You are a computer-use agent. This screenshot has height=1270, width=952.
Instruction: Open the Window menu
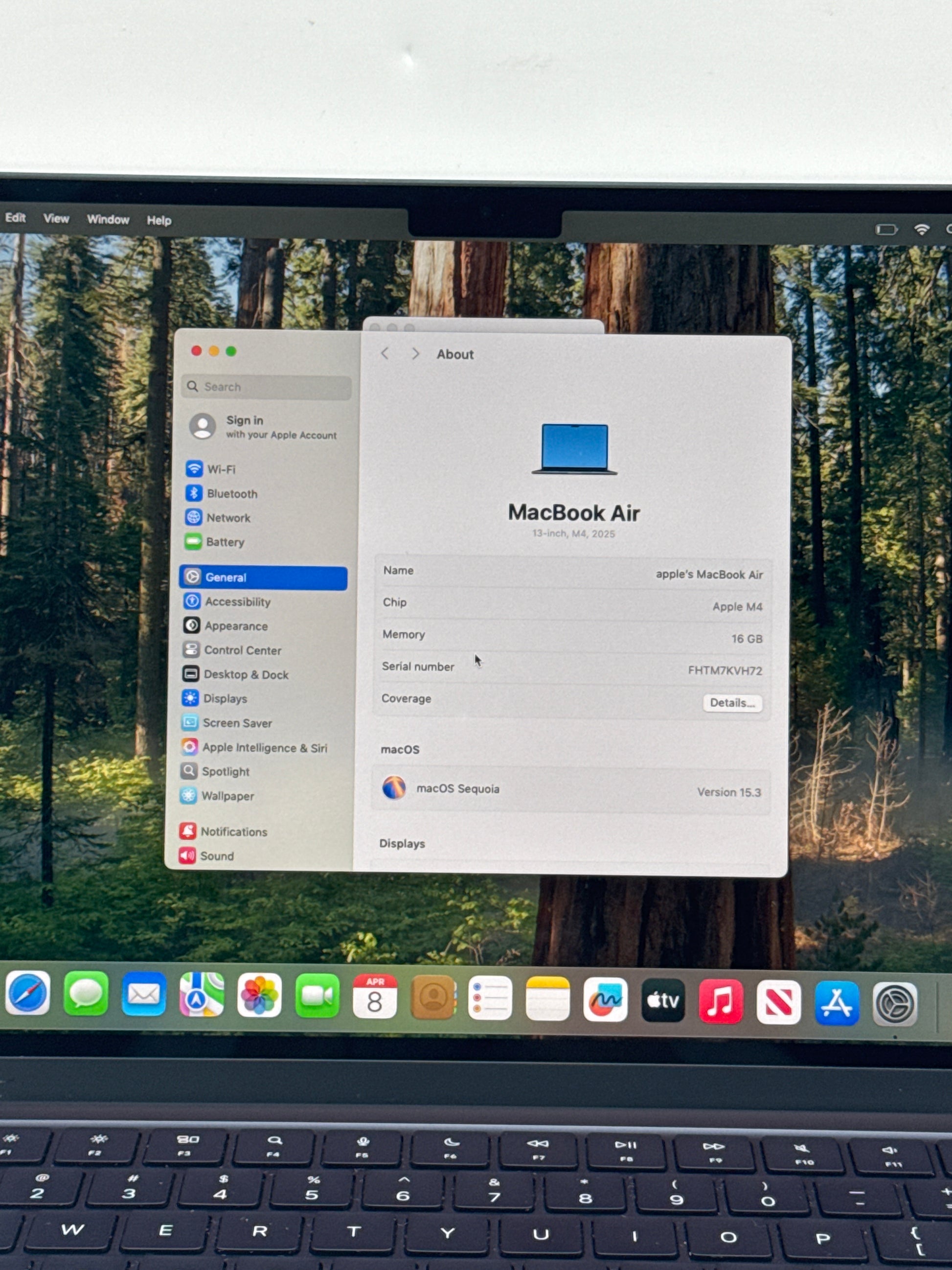pyautogui.click(x=108, y=219)
